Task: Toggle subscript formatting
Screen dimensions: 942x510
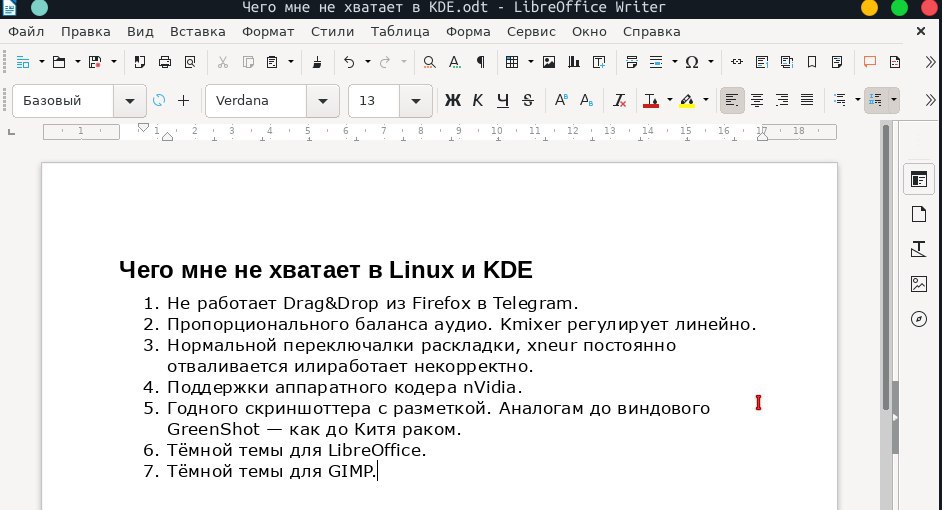Action: (x=586, y=100)
